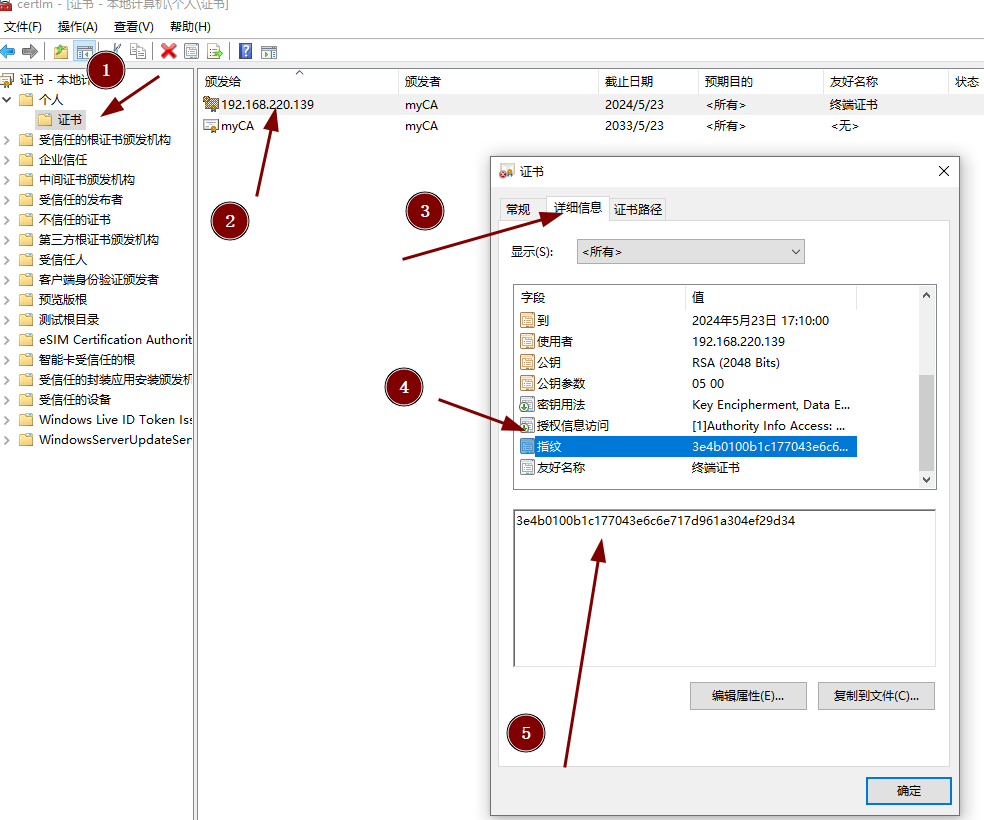Open the 帮助(H) menu
This screenshot has width=984, height=820.
pyautogui.click(x=190, y=26)
